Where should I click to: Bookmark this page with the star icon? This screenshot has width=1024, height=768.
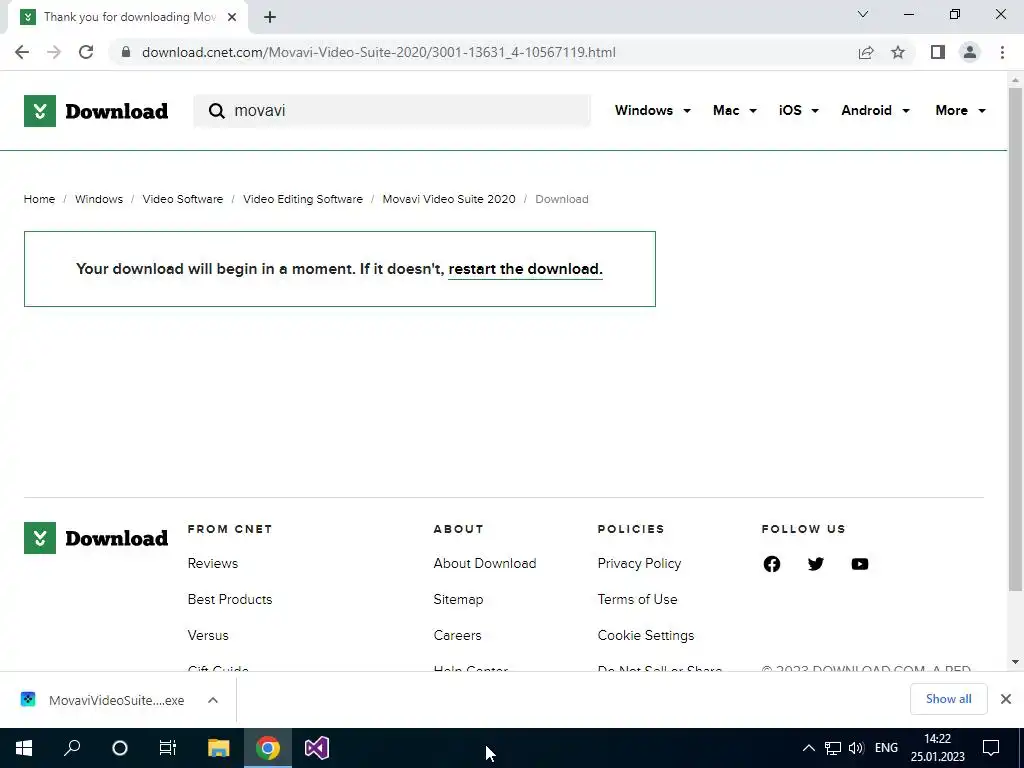click(x=898, y=52)
